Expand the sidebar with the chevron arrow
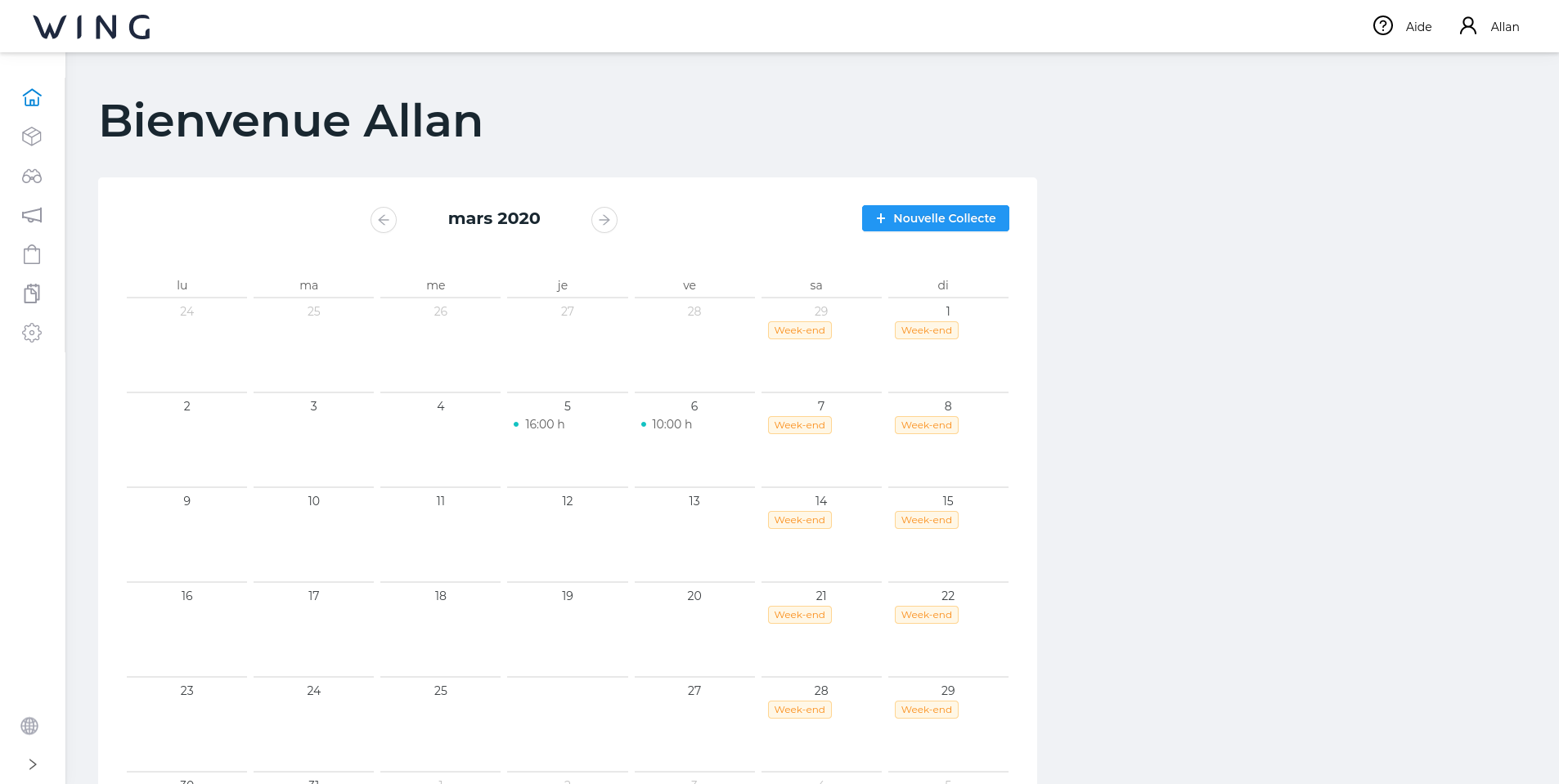This screenshot has height=784, width=1559. (x=33, y=764)
